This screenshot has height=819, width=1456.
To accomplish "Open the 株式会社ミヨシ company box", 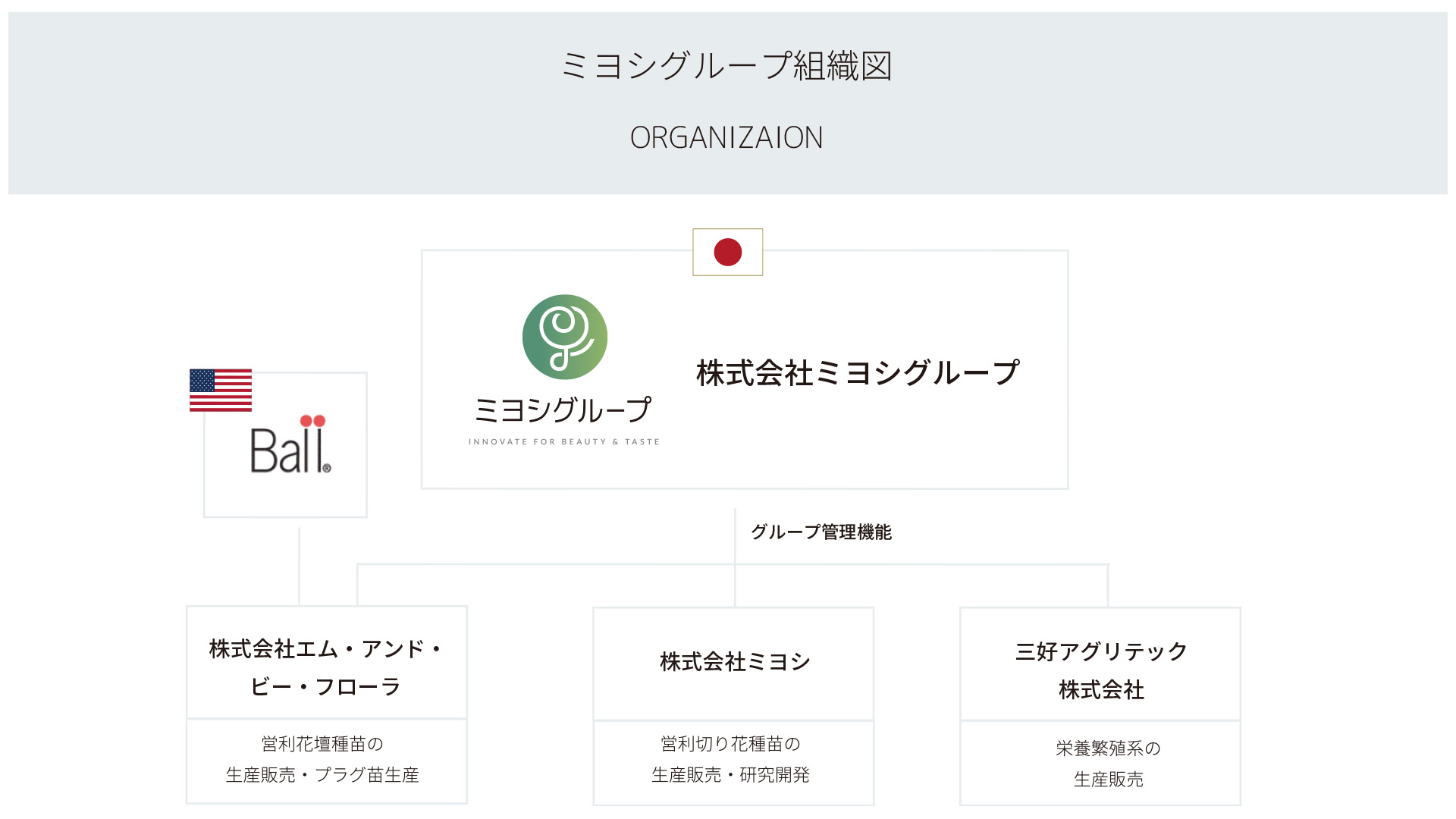I will pyautogui.click(x=734, y=662).
